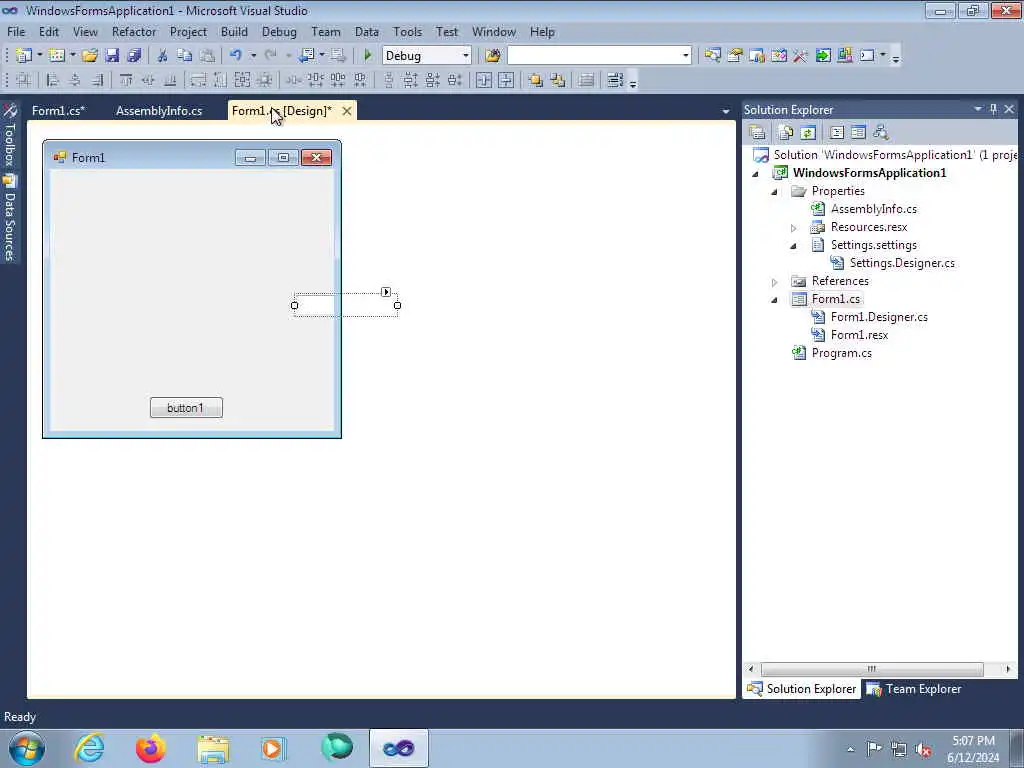
Task: Open the Undo history dropdown arrow
Action: pos(253,56)
